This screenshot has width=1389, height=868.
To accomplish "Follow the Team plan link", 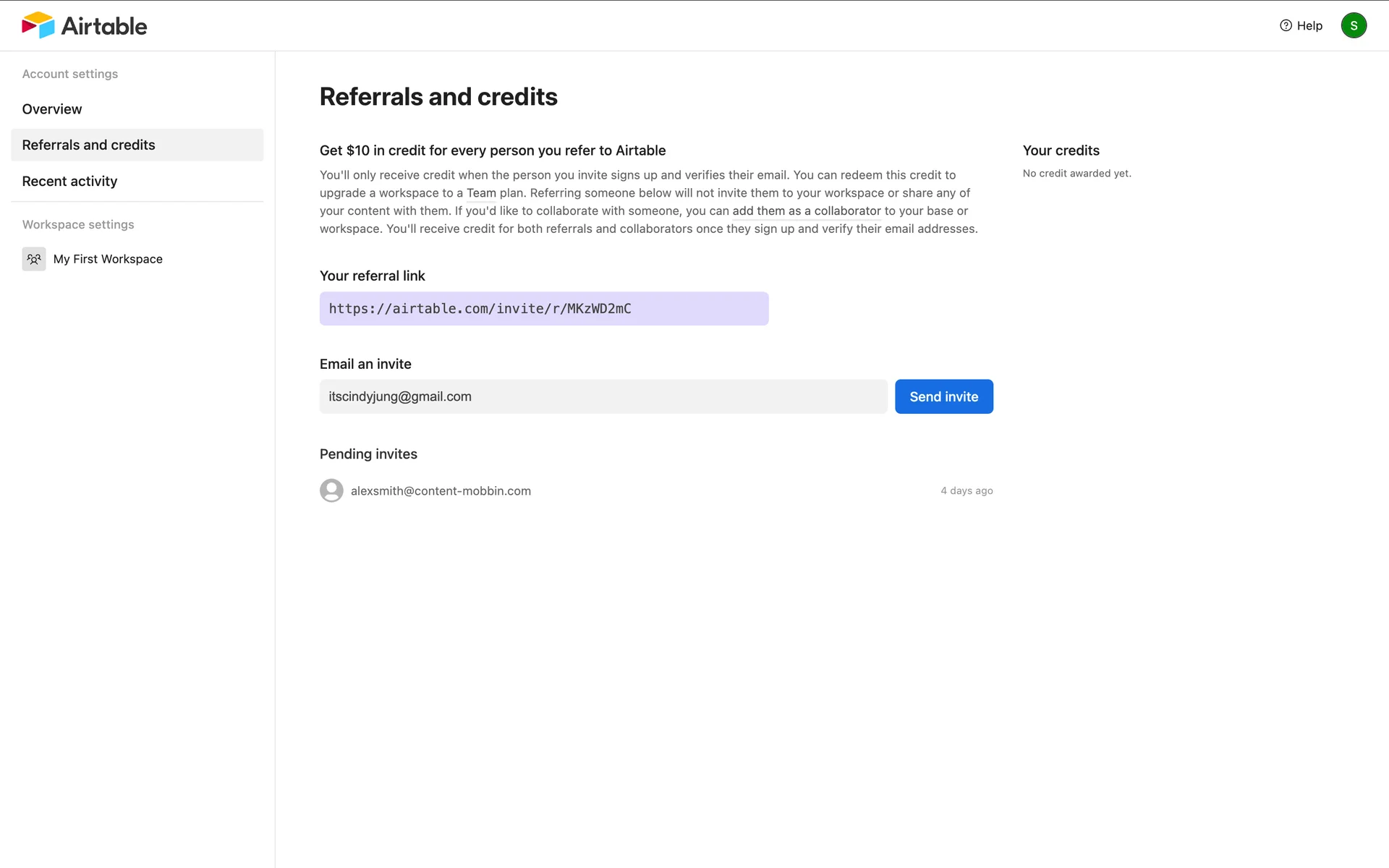I will point(481,193).
